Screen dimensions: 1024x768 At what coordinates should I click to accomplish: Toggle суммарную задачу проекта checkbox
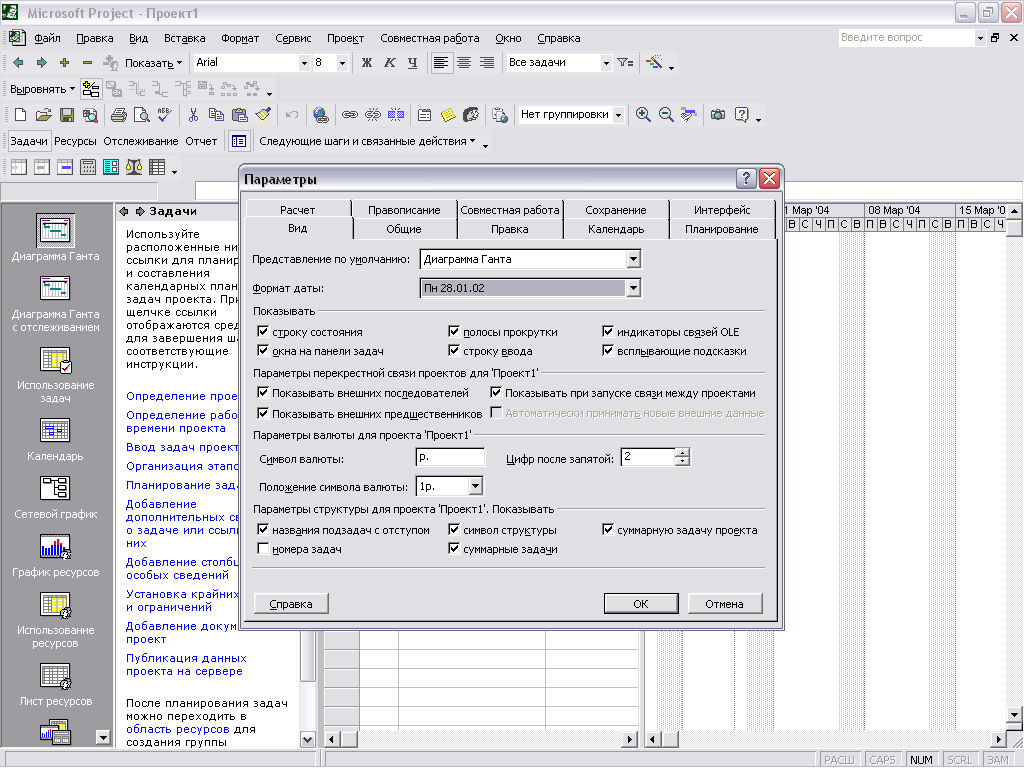point(608,530)
